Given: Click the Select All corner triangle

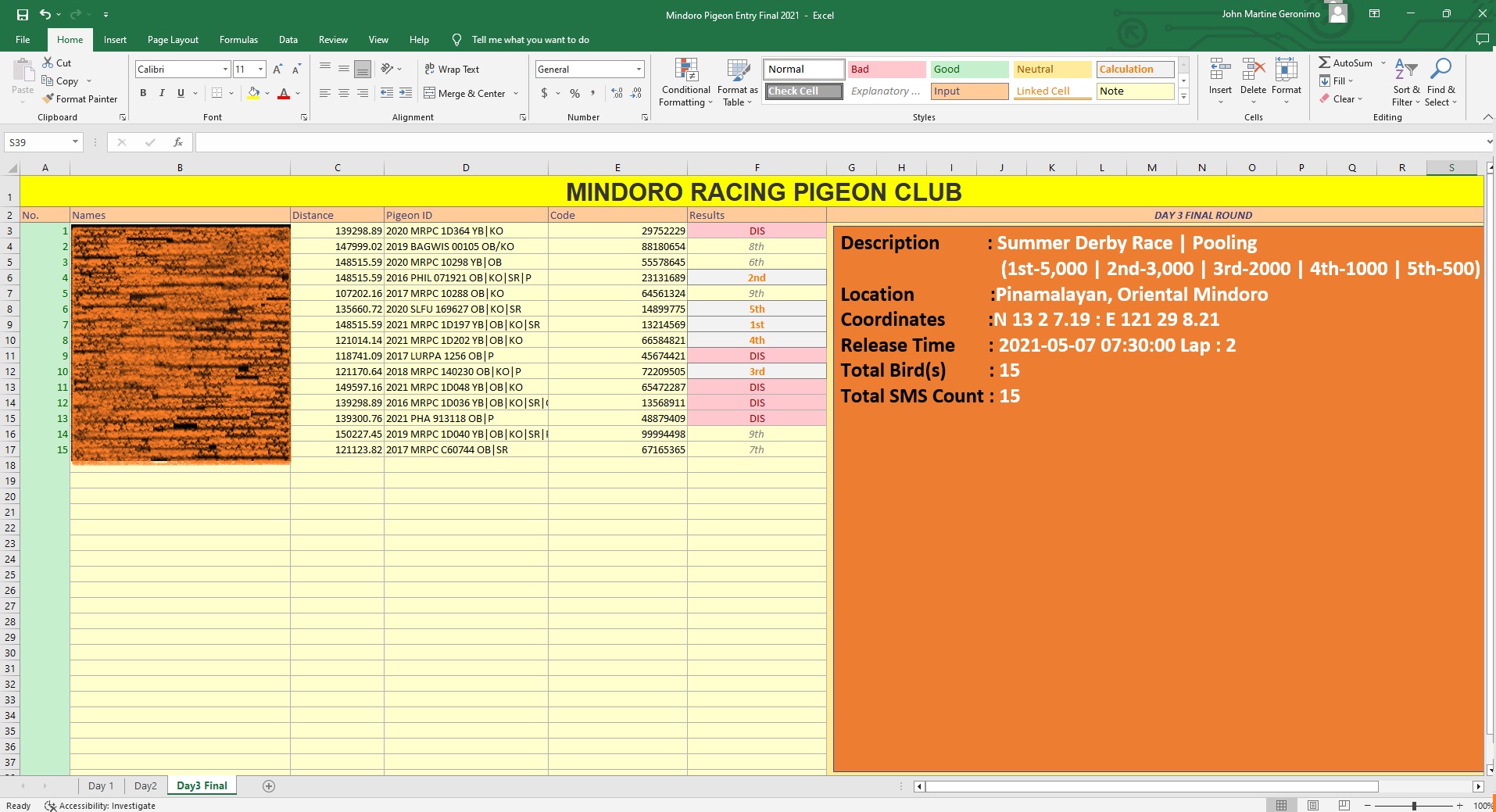Looking at the screenshot, I should pyautogui.click(x=11, y=168).
